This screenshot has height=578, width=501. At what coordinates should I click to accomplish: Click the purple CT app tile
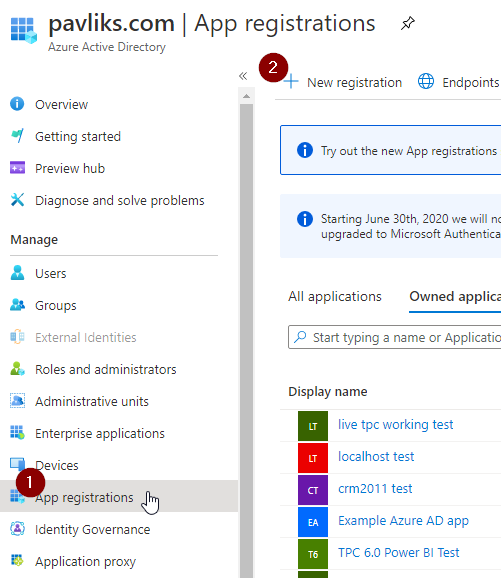pos(313,490)
